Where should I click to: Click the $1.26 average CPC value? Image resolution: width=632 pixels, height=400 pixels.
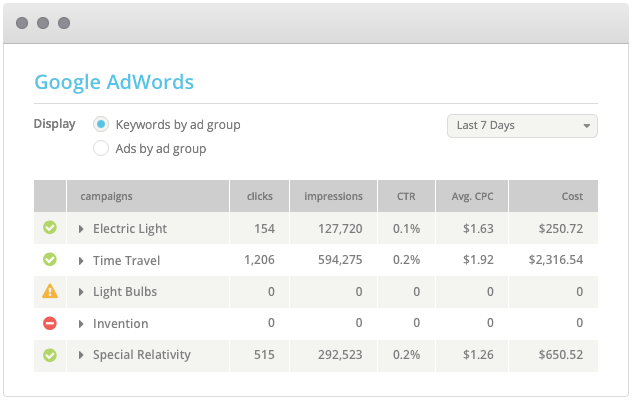tap(478, 355)
